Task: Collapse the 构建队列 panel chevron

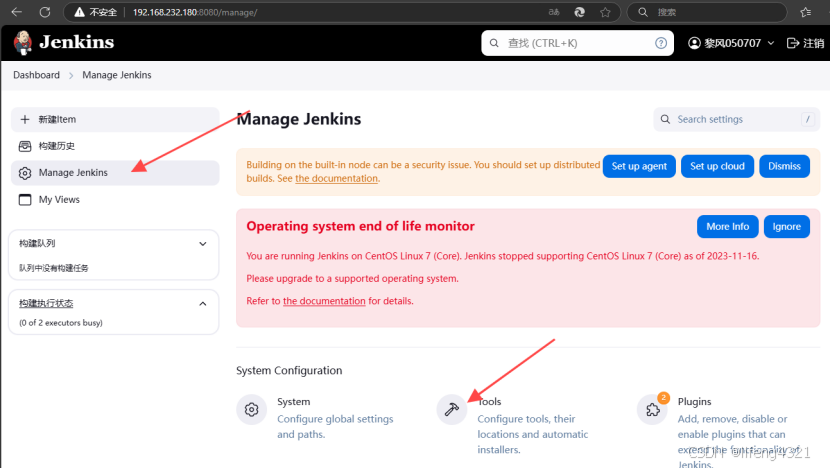Action: pyautogui.click(x=202, y=244)
